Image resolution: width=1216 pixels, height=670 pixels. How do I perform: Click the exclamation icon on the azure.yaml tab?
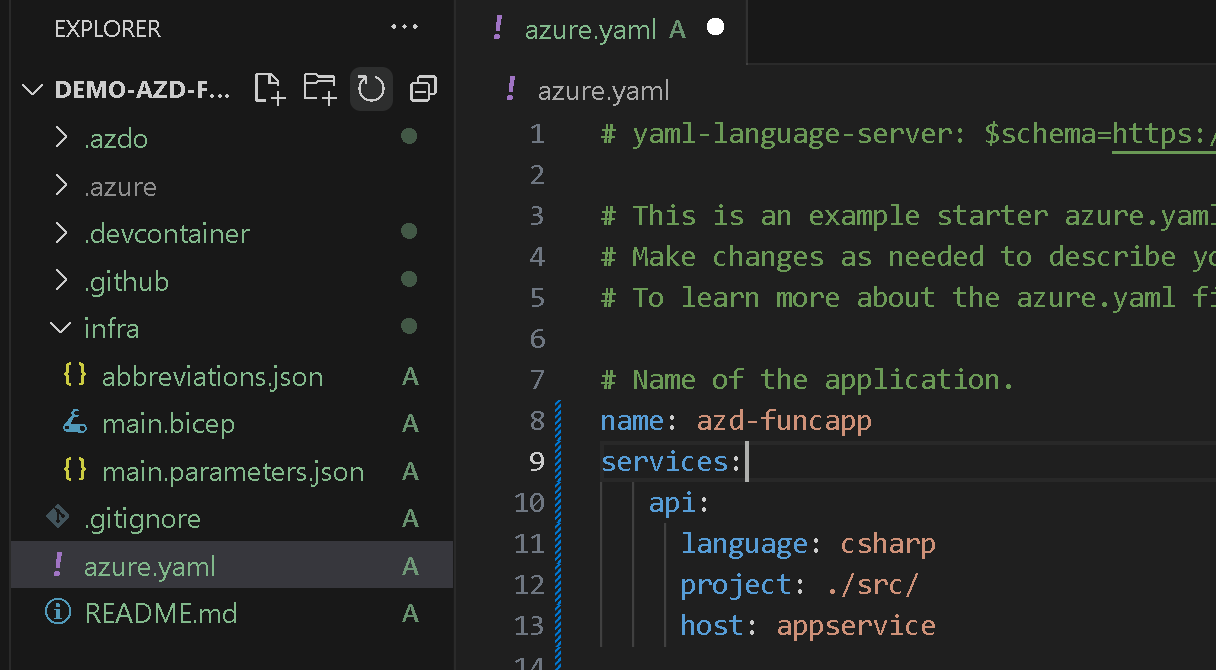(x=497, y=28)
